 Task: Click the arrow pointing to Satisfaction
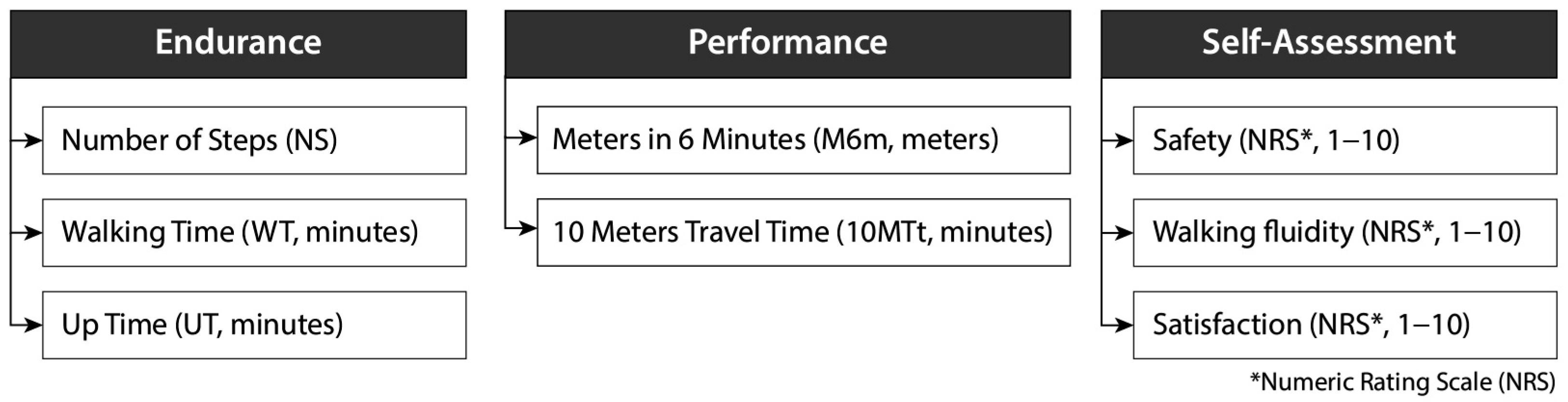pyautogui.click(x=1118, y=325)
